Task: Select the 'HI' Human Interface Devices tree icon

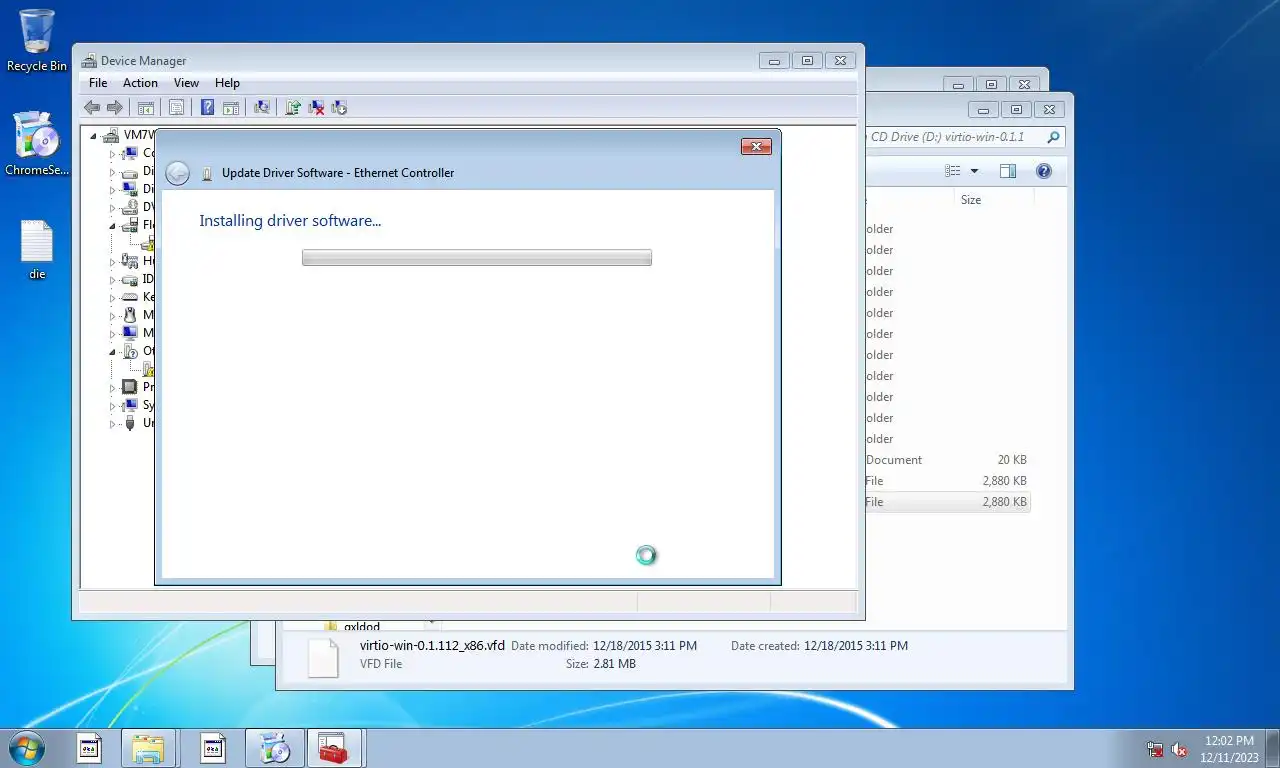Action: point(129,262)
